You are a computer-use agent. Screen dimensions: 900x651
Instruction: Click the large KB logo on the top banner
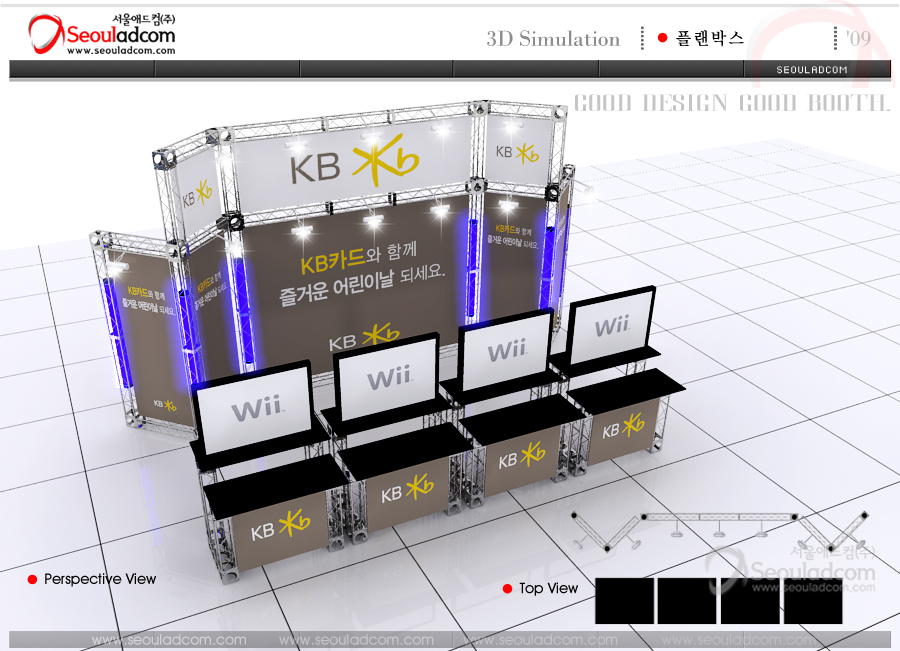355,162
